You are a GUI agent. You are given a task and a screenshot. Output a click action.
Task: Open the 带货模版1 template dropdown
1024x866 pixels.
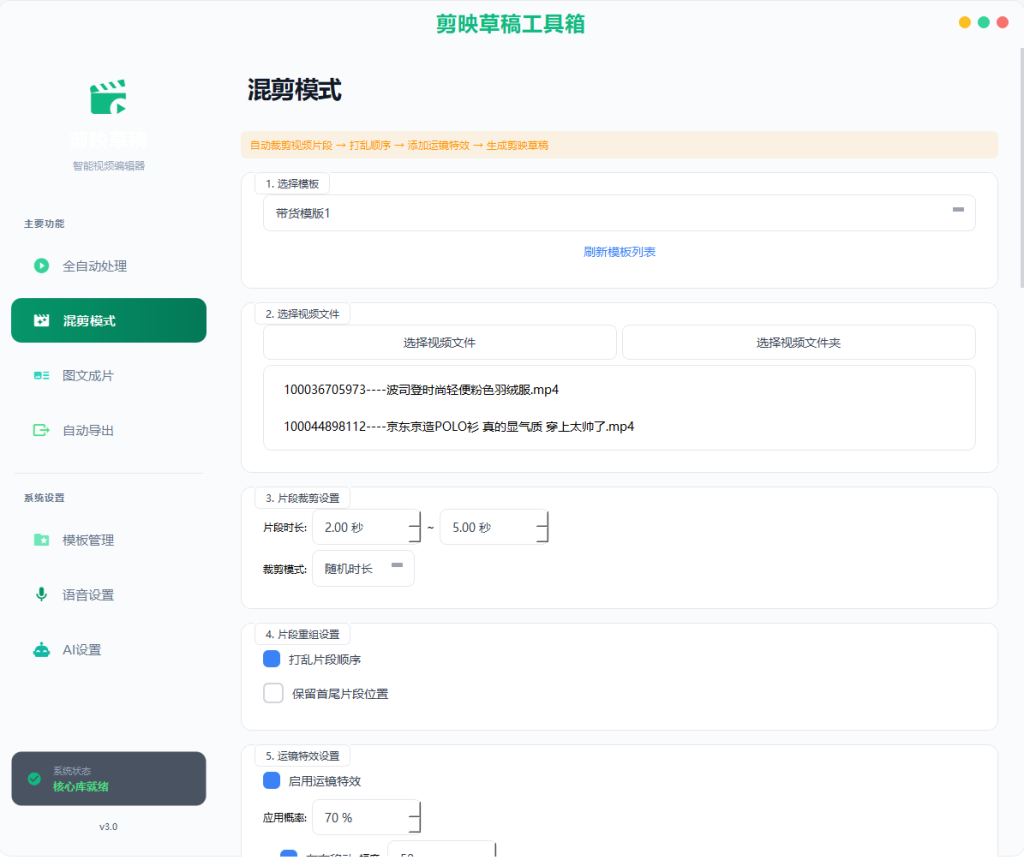[619, 213]
